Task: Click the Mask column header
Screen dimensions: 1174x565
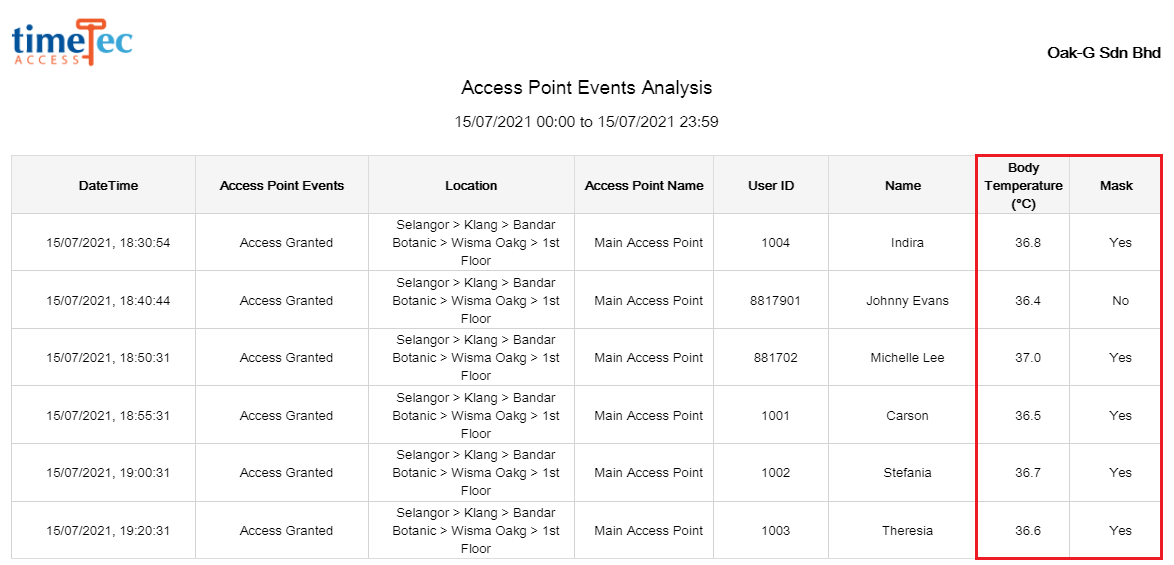Action: tap(1116, 185)
